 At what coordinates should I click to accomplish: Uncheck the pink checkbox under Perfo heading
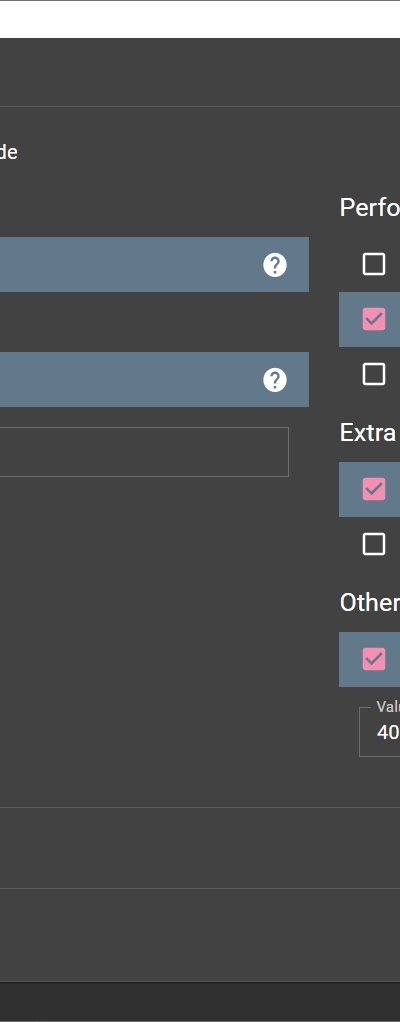click(x=373, y=319)
